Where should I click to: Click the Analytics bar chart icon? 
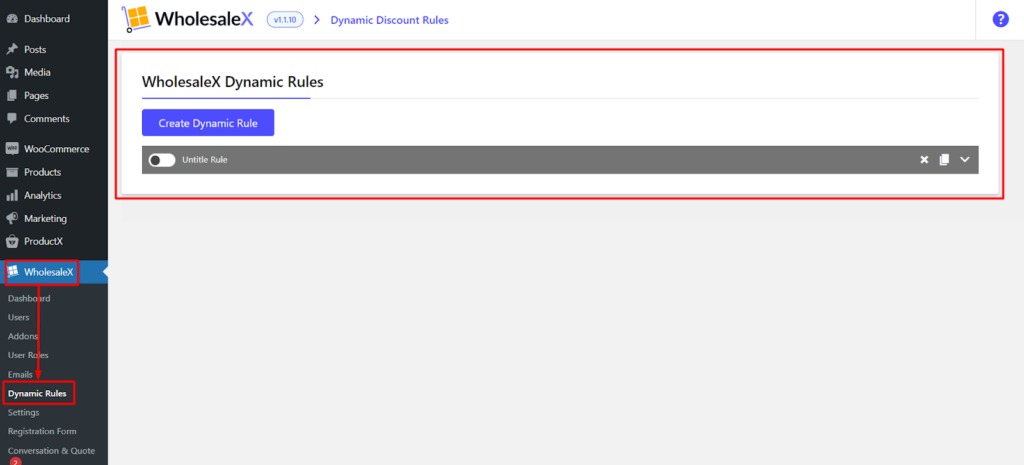coord(12,195)
